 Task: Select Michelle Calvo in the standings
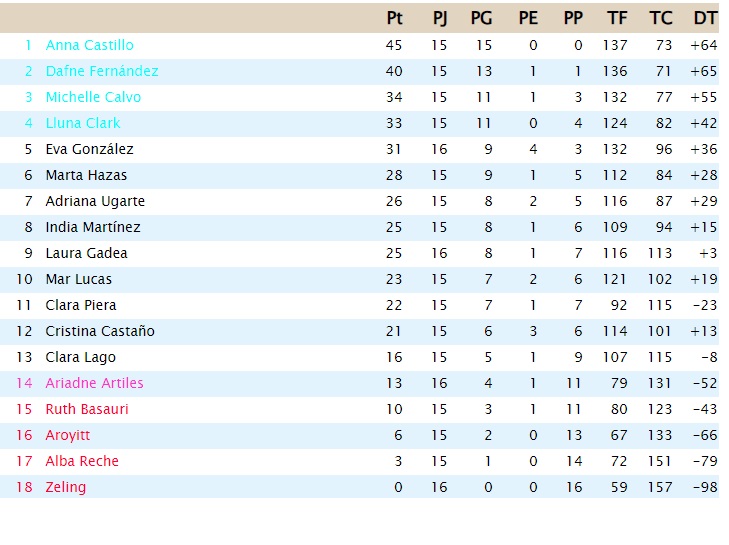(93, 97)
